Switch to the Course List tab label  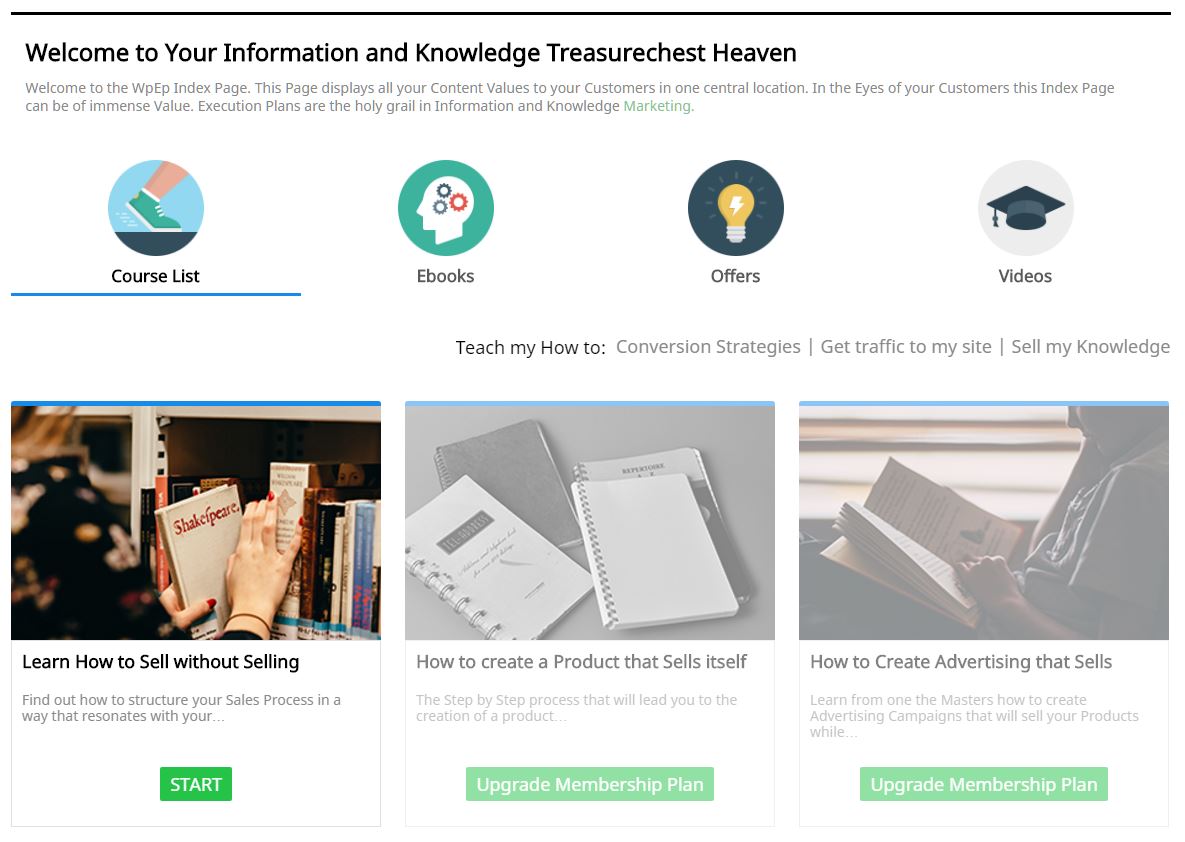155,276
